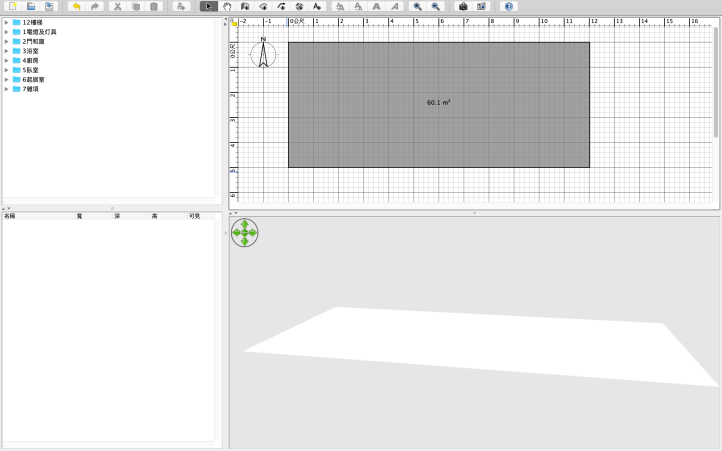Expand the 5臥室 catalog folder
The height and width of the screenshot is (451, 722).
click(6, 70)
